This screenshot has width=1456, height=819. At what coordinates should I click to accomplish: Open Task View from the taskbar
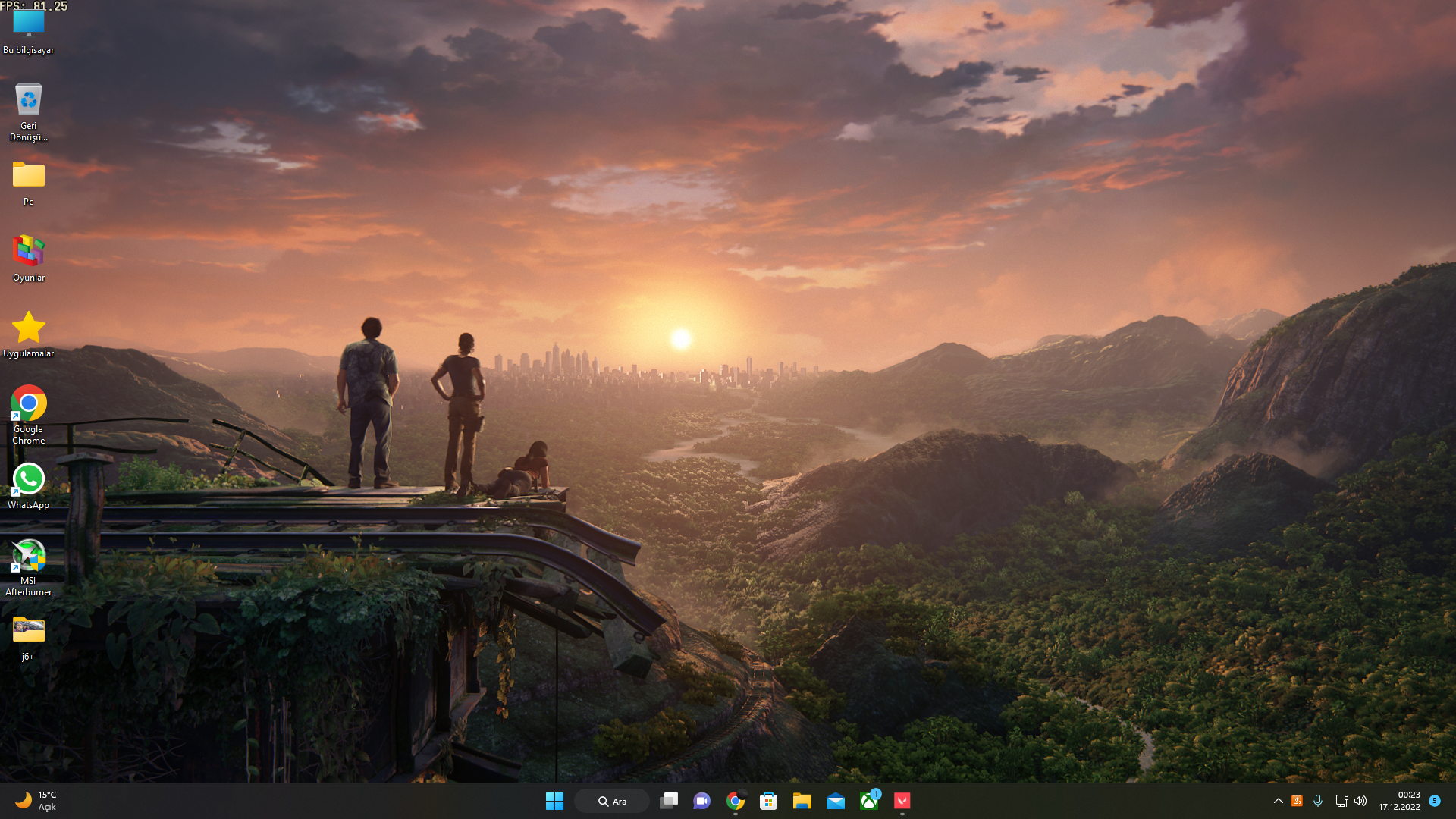tap(668, 801)
